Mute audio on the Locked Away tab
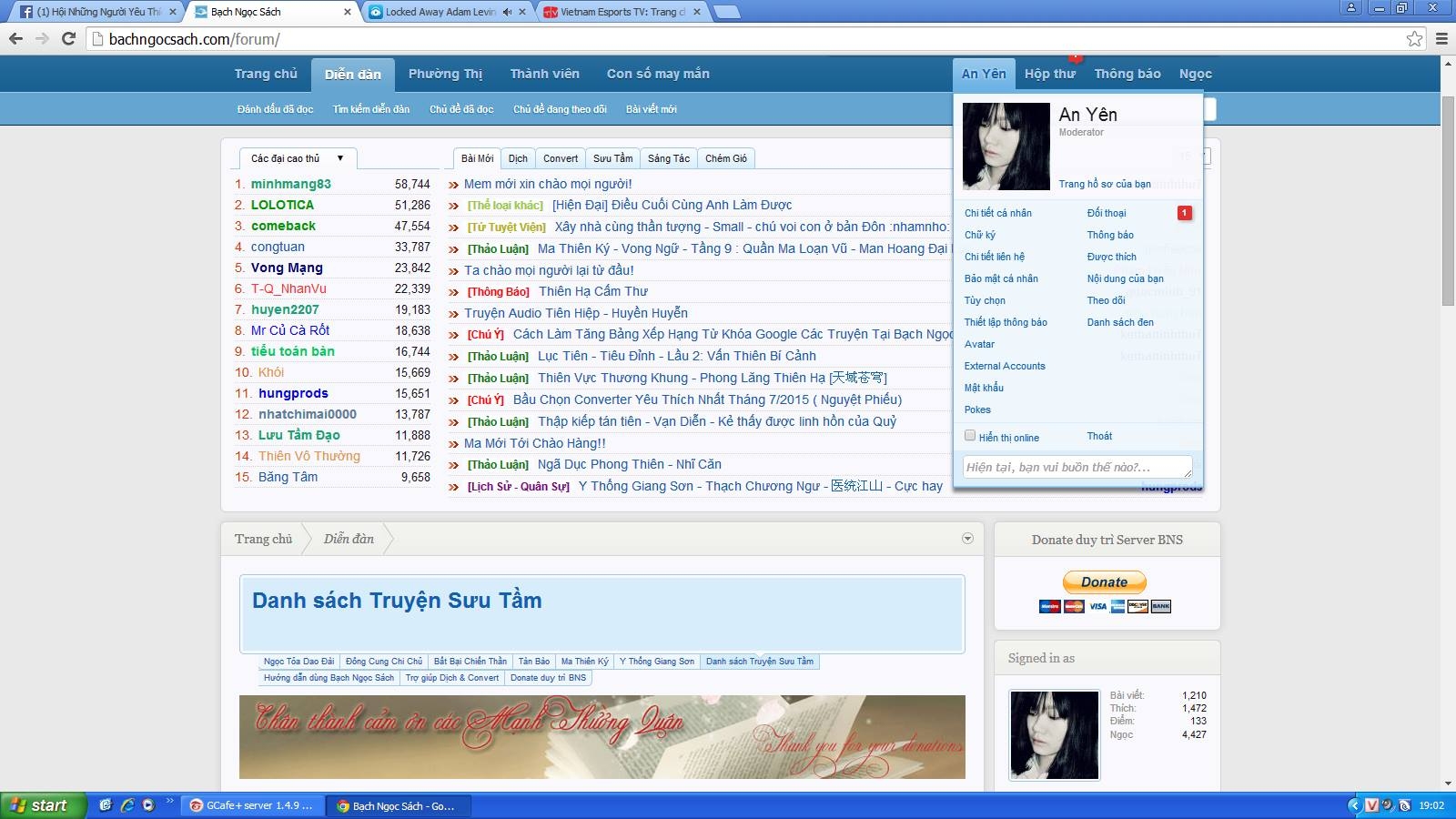Image resolution: width=1456 pixels, height=819 pixels. 507,12
